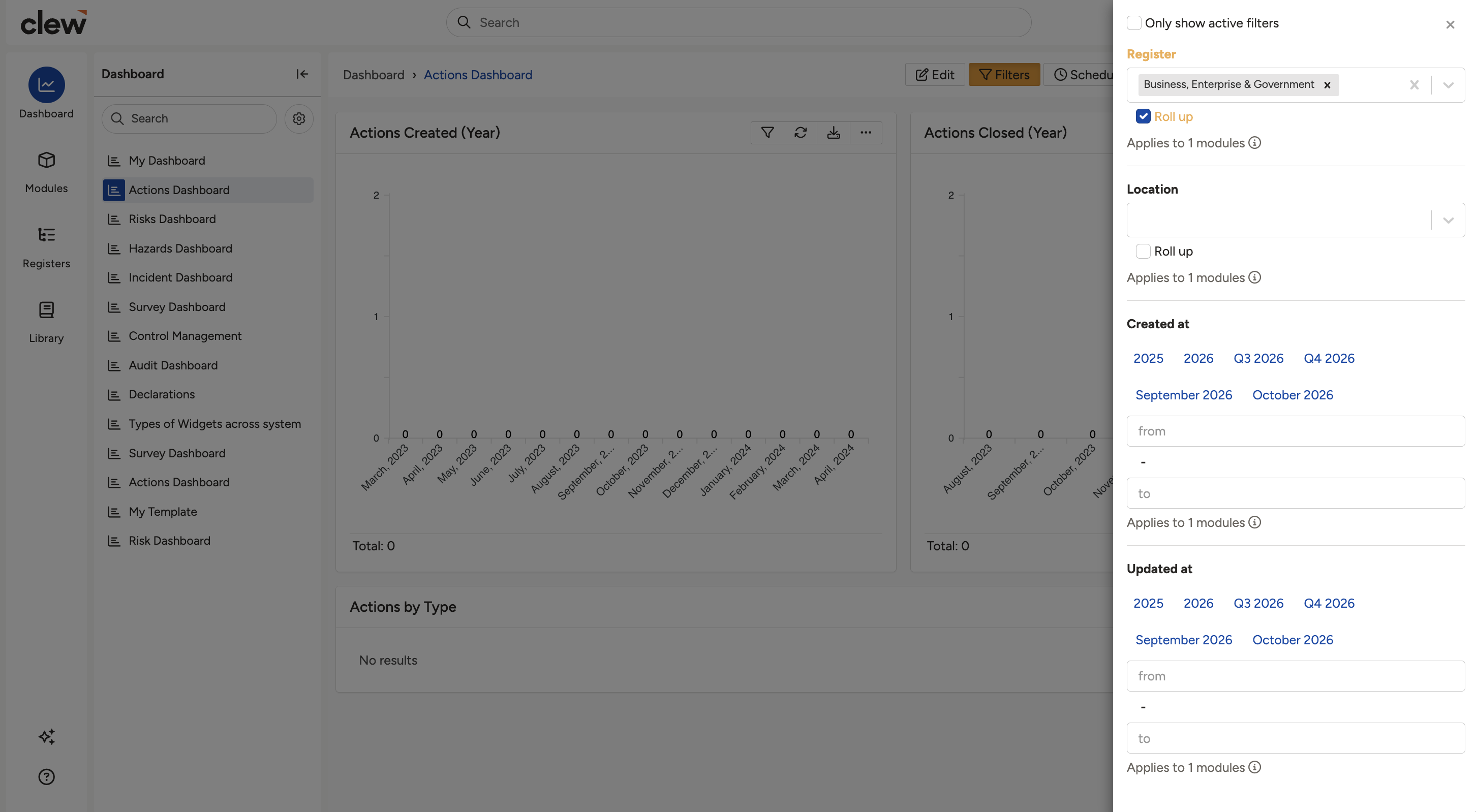Viewport: 1476px width, 812px height.
Task: Open the Library book icon
Action: [x=46, y=310]
